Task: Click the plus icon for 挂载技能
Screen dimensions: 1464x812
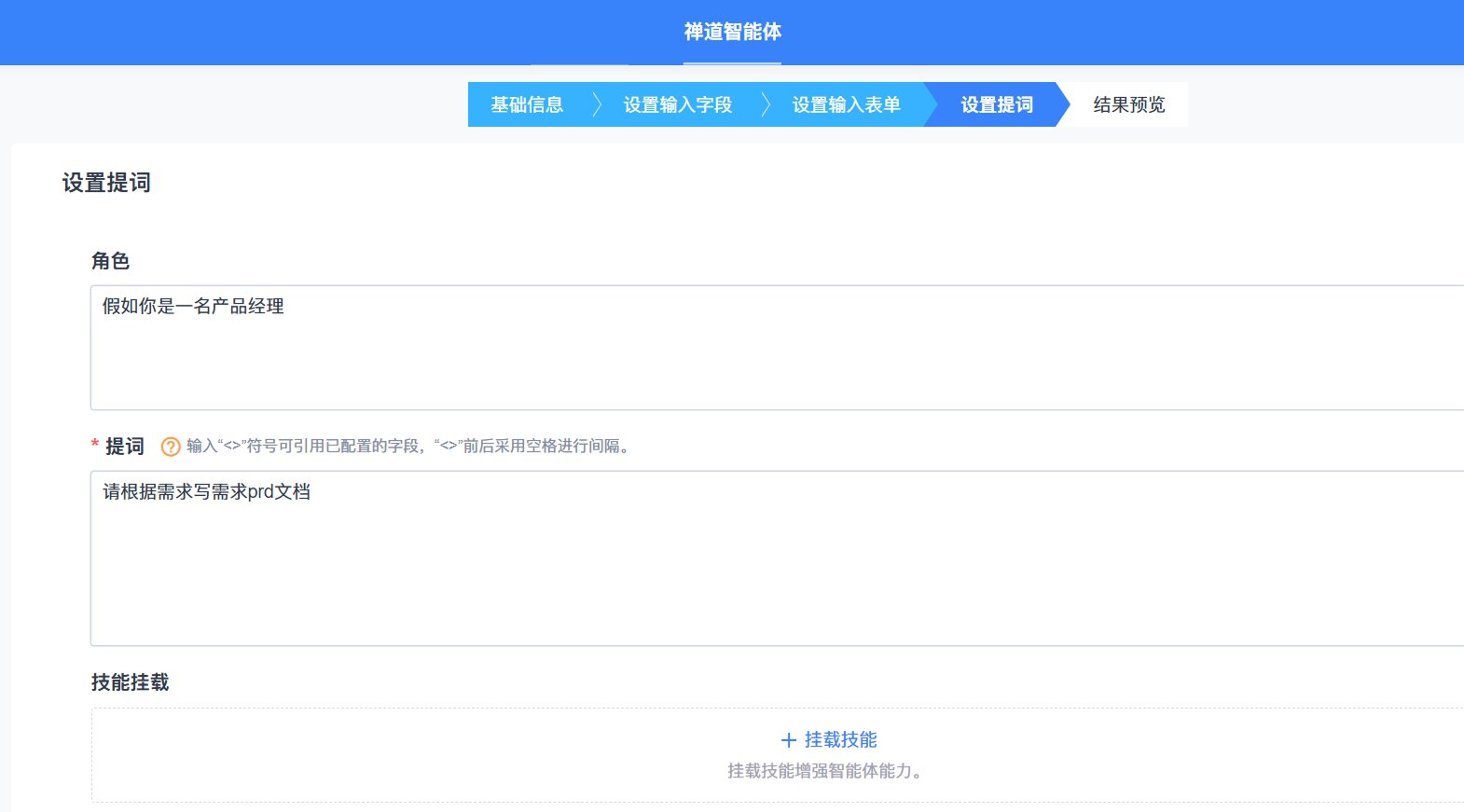Action: tap(789, 740)
